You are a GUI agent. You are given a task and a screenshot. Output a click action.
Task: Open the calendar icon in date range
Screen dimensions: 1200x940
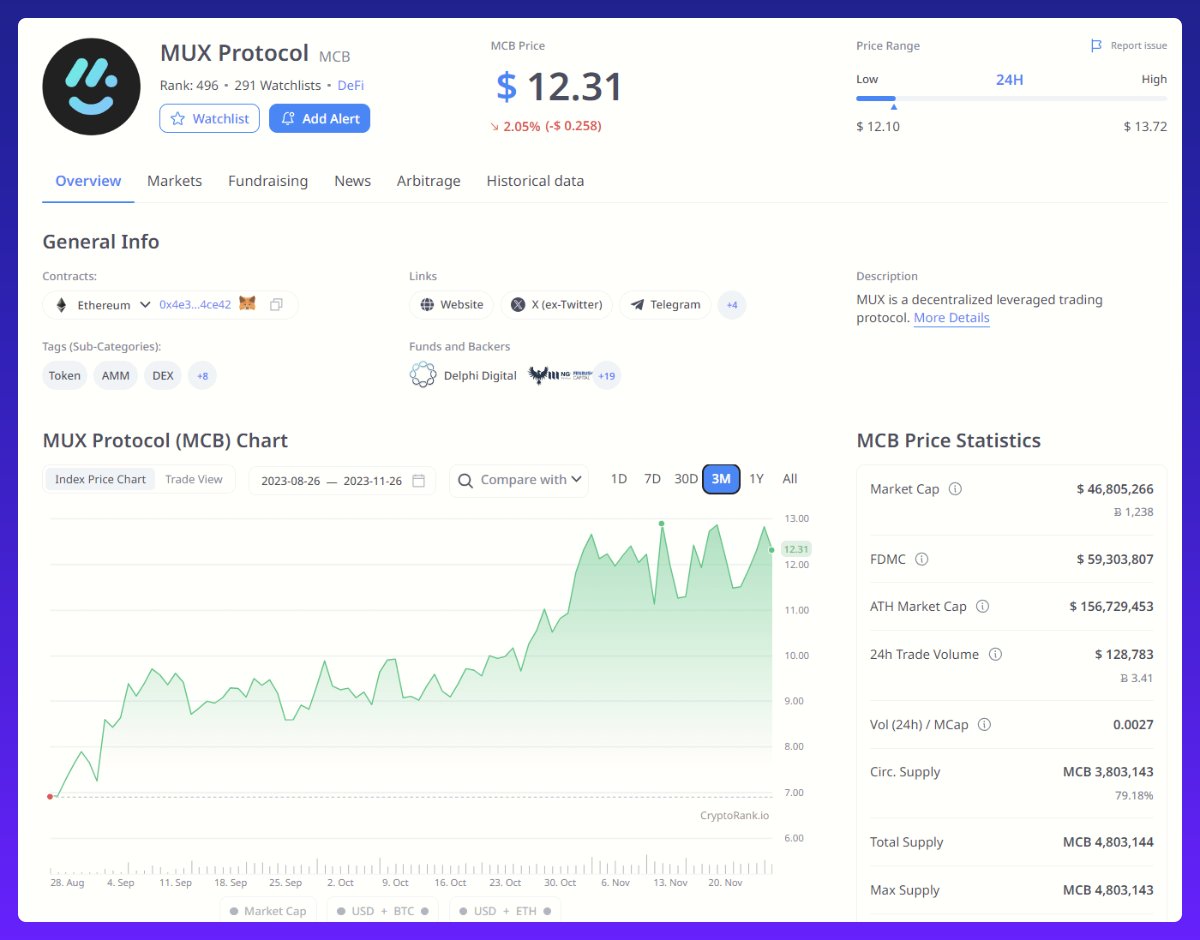[x=419, y=480]
